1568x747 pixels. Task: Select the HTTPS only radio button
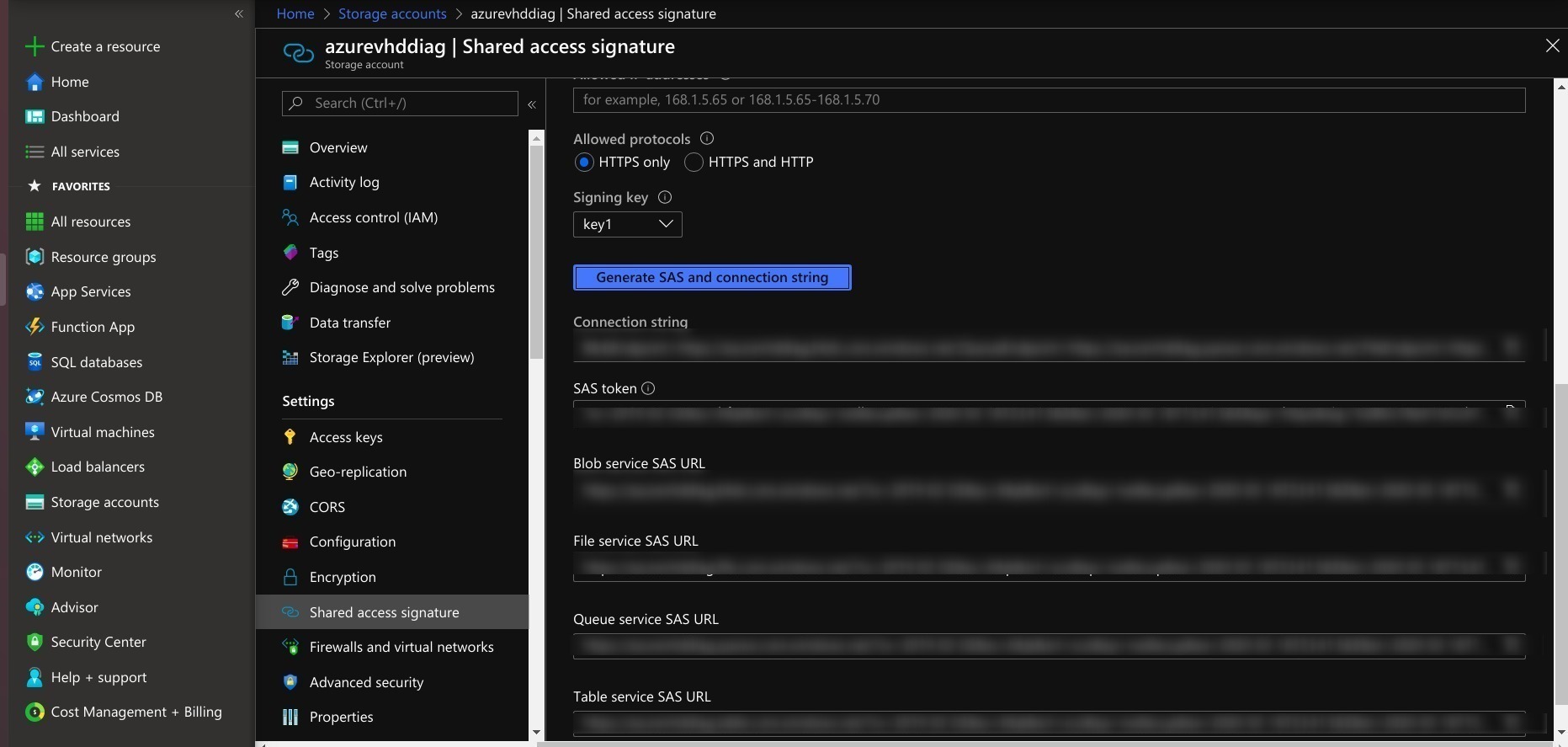coord(584,162)
